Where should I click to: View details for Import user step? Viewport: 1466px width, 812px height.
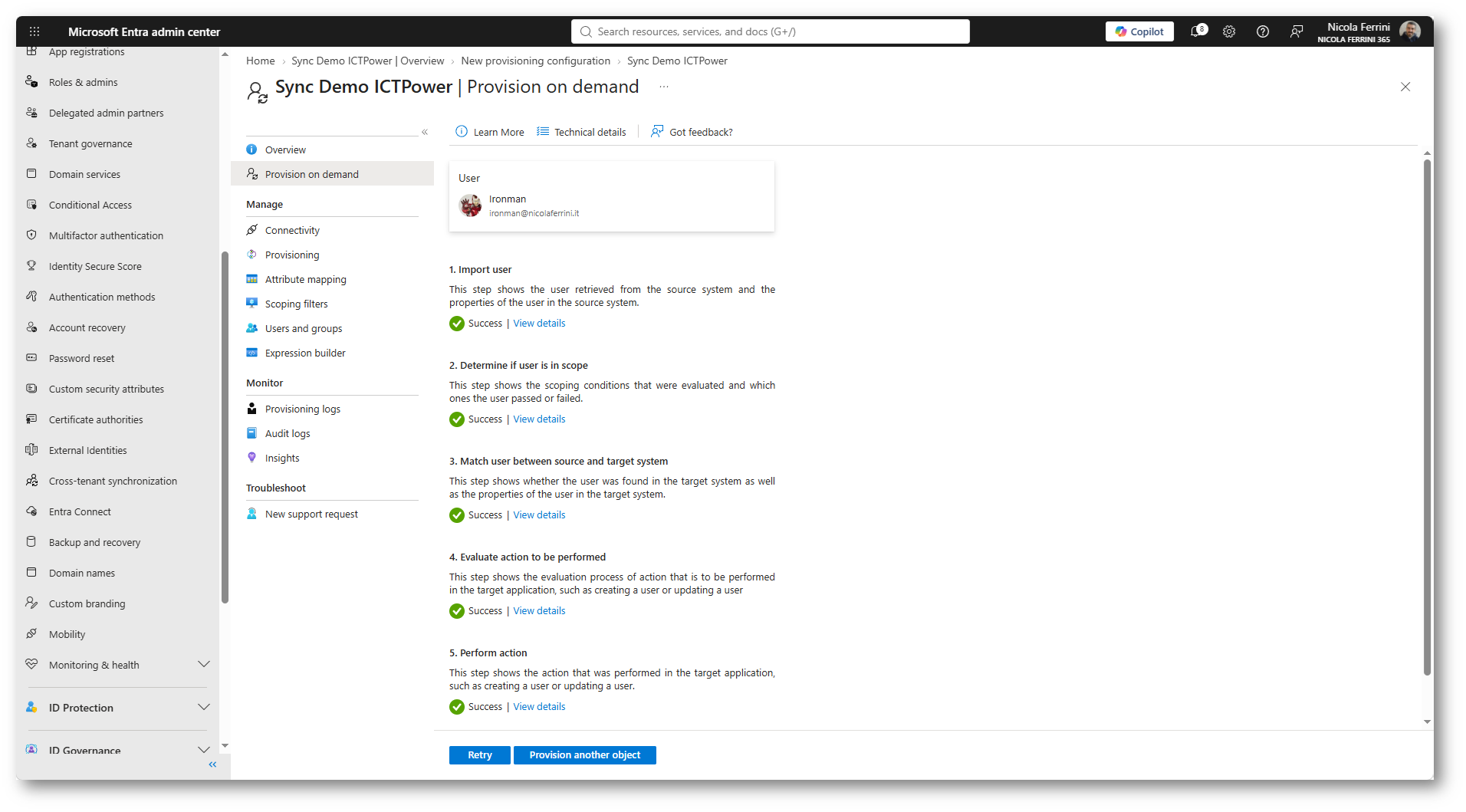coord(539,324)
